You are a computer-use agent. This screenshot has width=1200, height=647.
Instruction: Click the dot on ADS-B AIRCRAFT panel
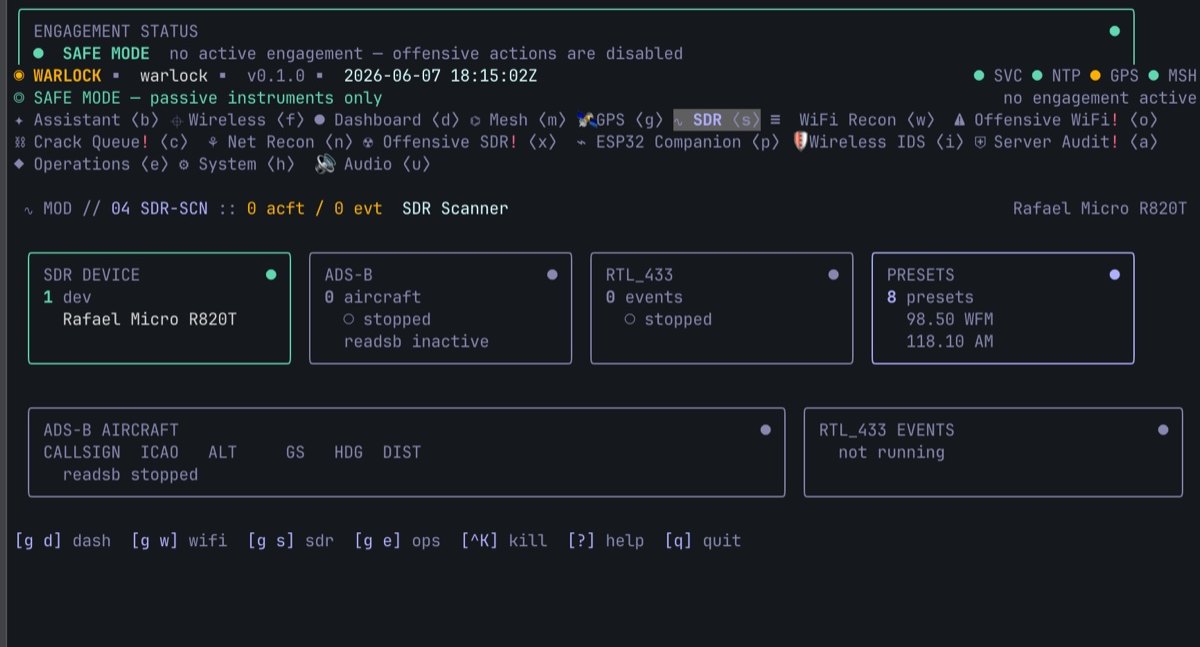766,430
